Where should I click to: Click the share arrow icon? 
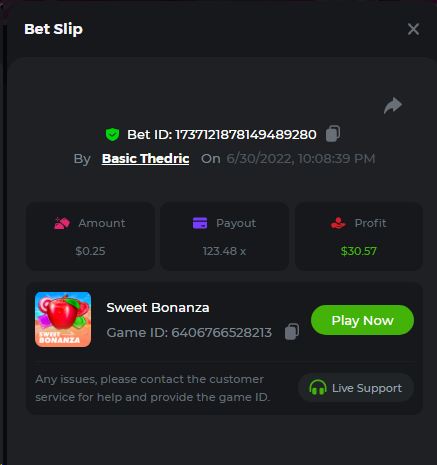(393, 106)
